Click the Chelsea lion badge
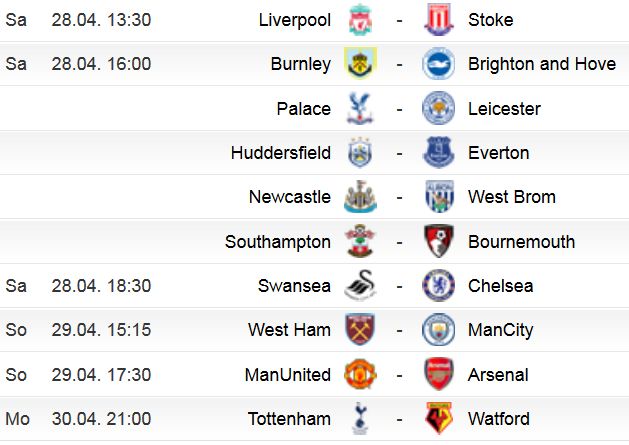Viewport: 629px width, 445px height. 438,286
